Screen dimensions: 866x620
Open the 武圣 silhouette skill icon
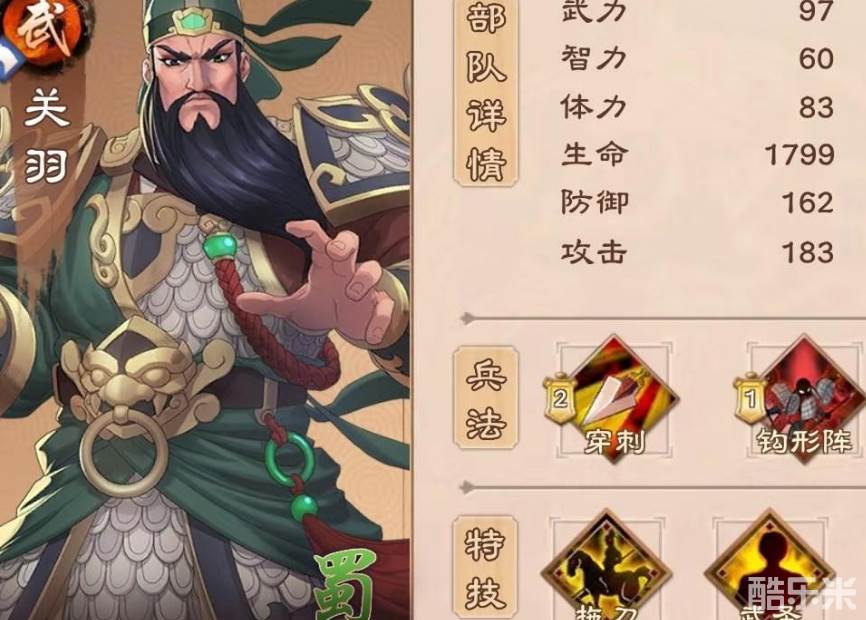769,566
